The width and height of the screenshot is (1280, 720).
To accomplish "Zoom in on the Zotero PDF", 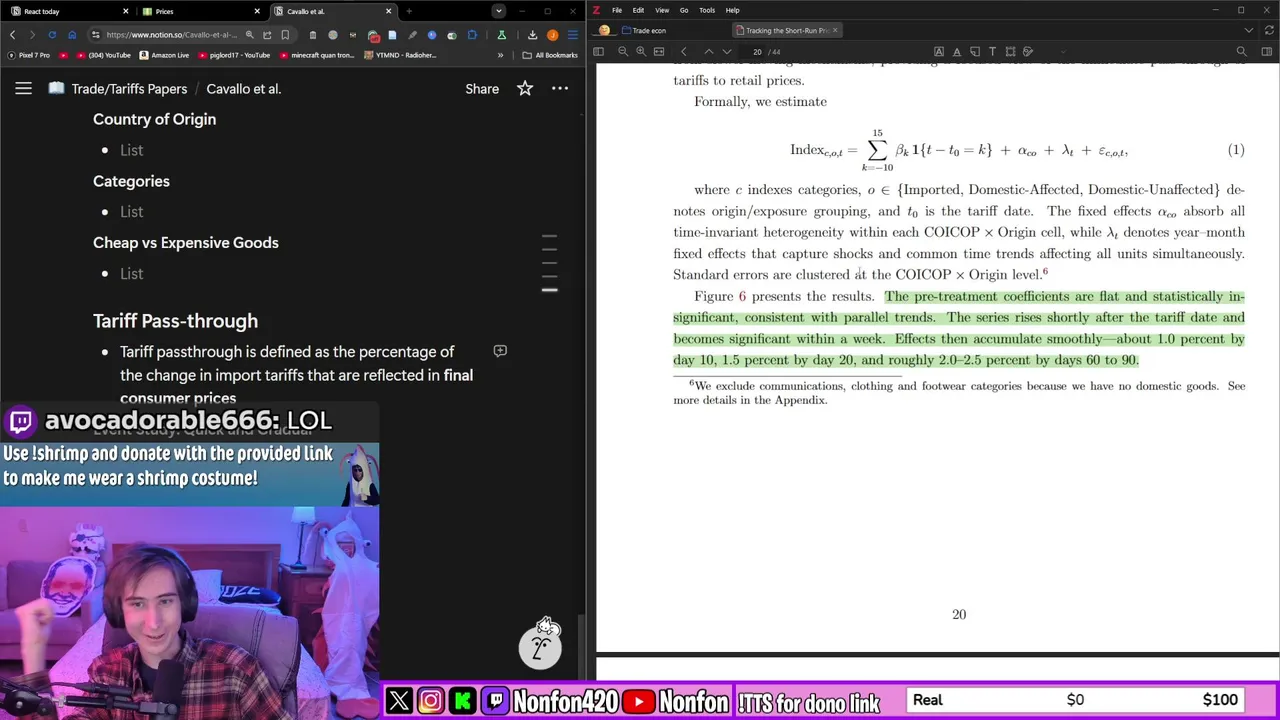I will pyautogui.click(x=641, y=51).
